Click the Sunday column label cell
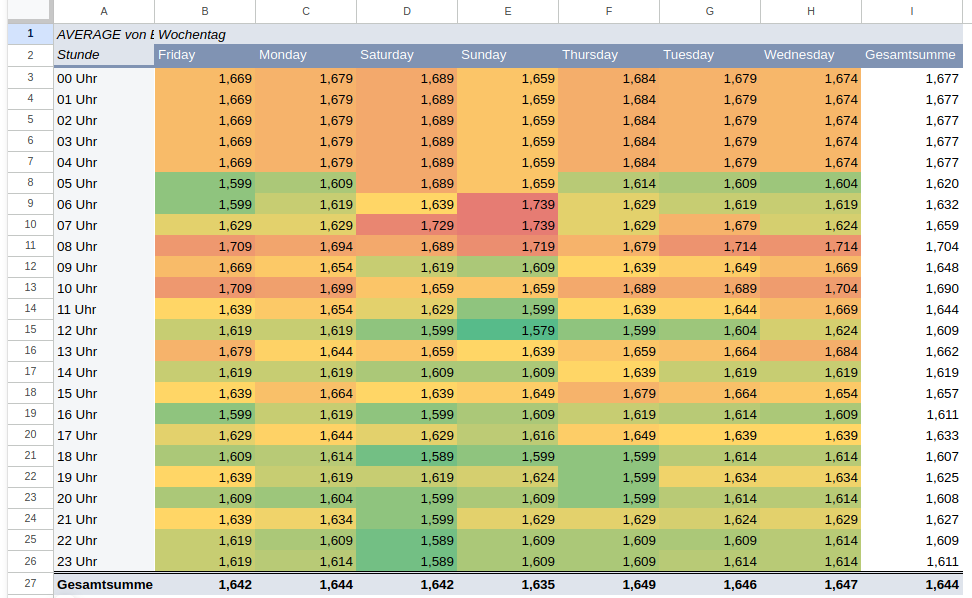The image size is (972, 598). [x=508, y=55]
